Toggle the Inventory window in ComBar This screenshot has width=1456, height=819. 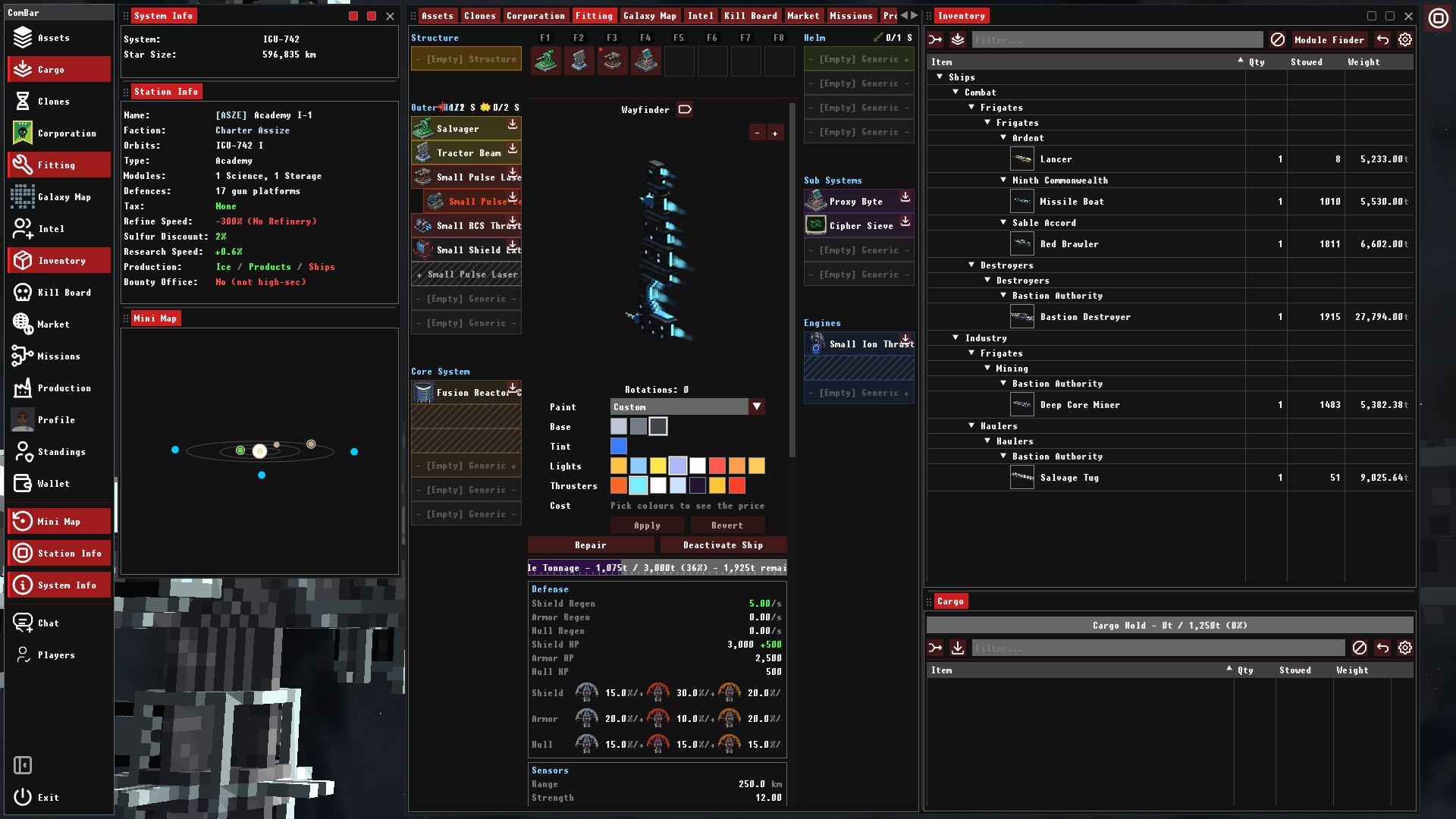click(59, 260)
